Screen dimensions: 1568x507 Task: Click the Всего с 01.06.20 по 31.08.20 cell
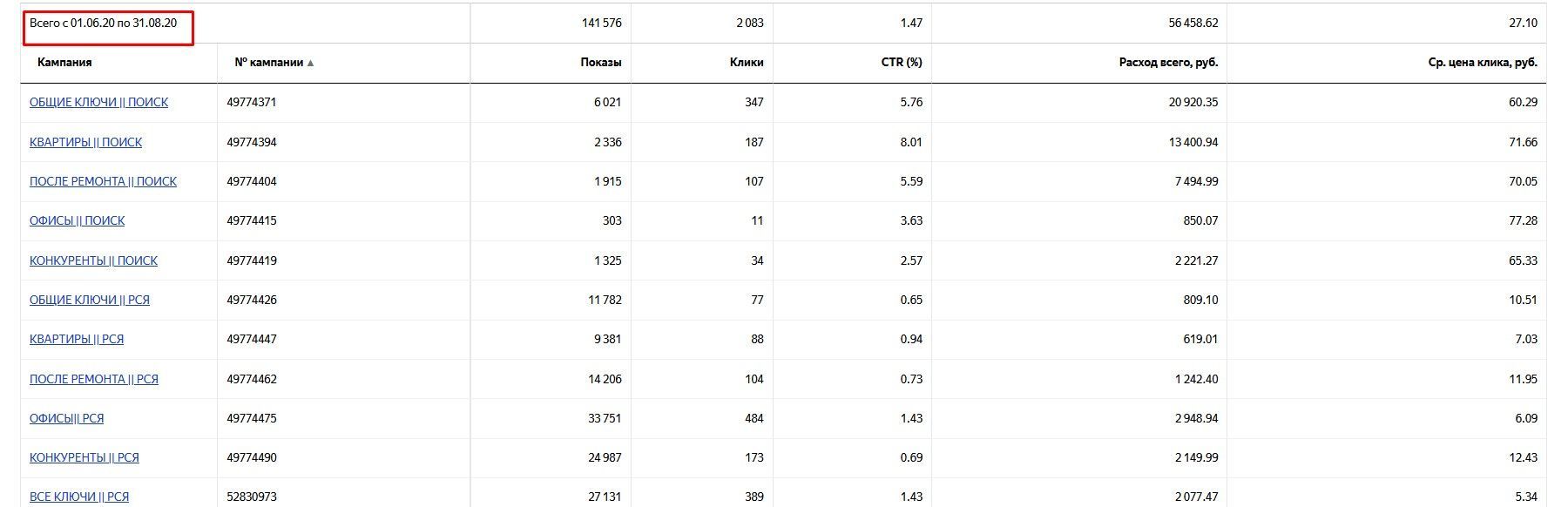point(108,28)
